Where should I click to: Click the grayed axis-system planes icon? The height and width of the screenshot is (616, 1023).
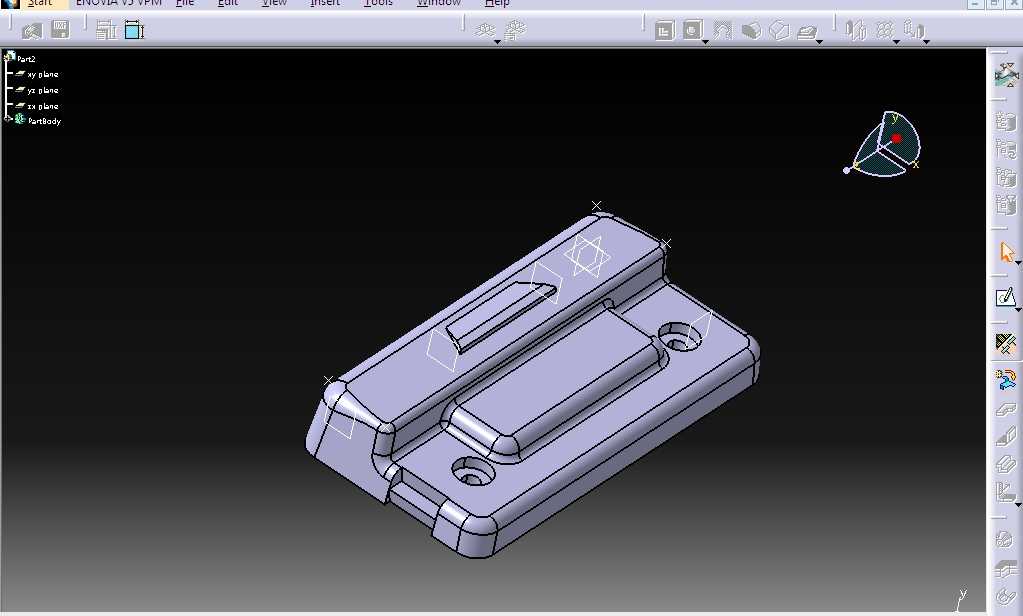(485, 30)
